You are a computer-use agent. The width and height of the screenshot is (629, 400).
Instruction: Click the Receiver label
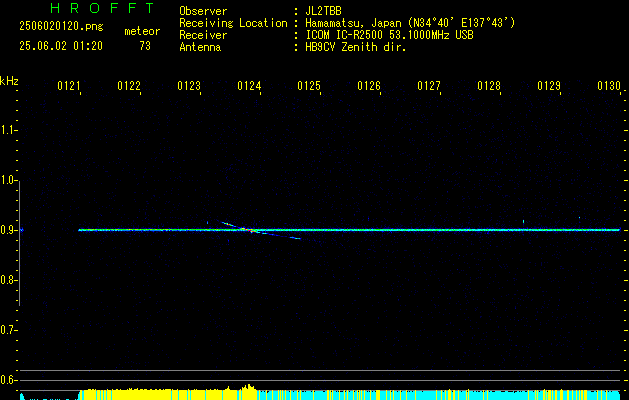(x=203, y=35)
